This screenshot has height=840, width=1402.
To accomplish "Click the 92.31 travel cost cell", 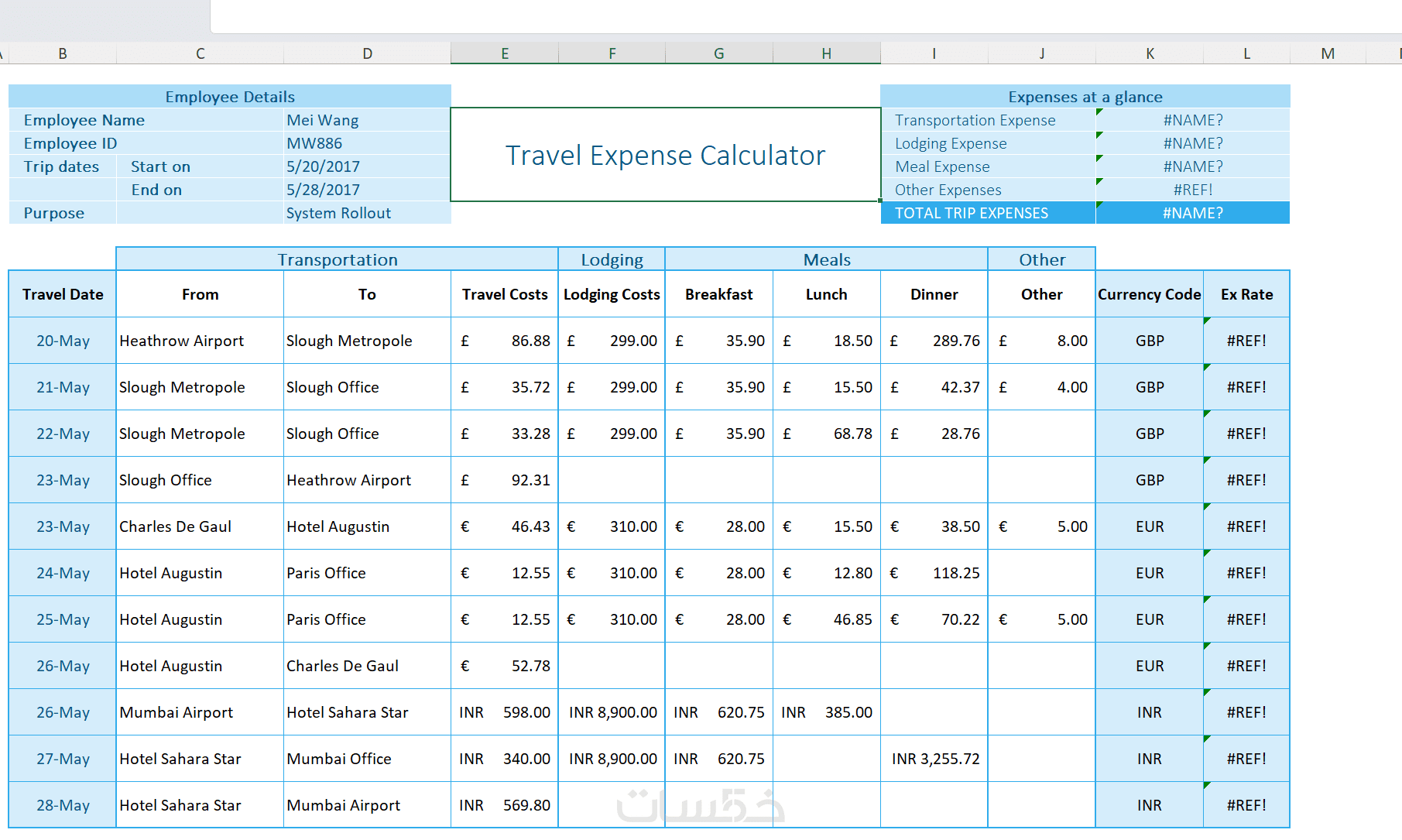I will coord(505,480).
